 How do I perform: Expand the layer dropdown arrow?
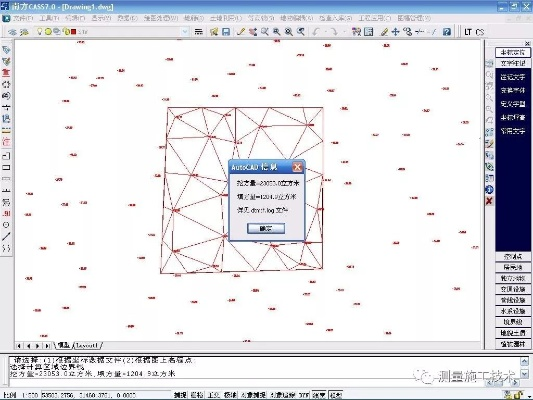pyautogui.click(x=185, y=32)
